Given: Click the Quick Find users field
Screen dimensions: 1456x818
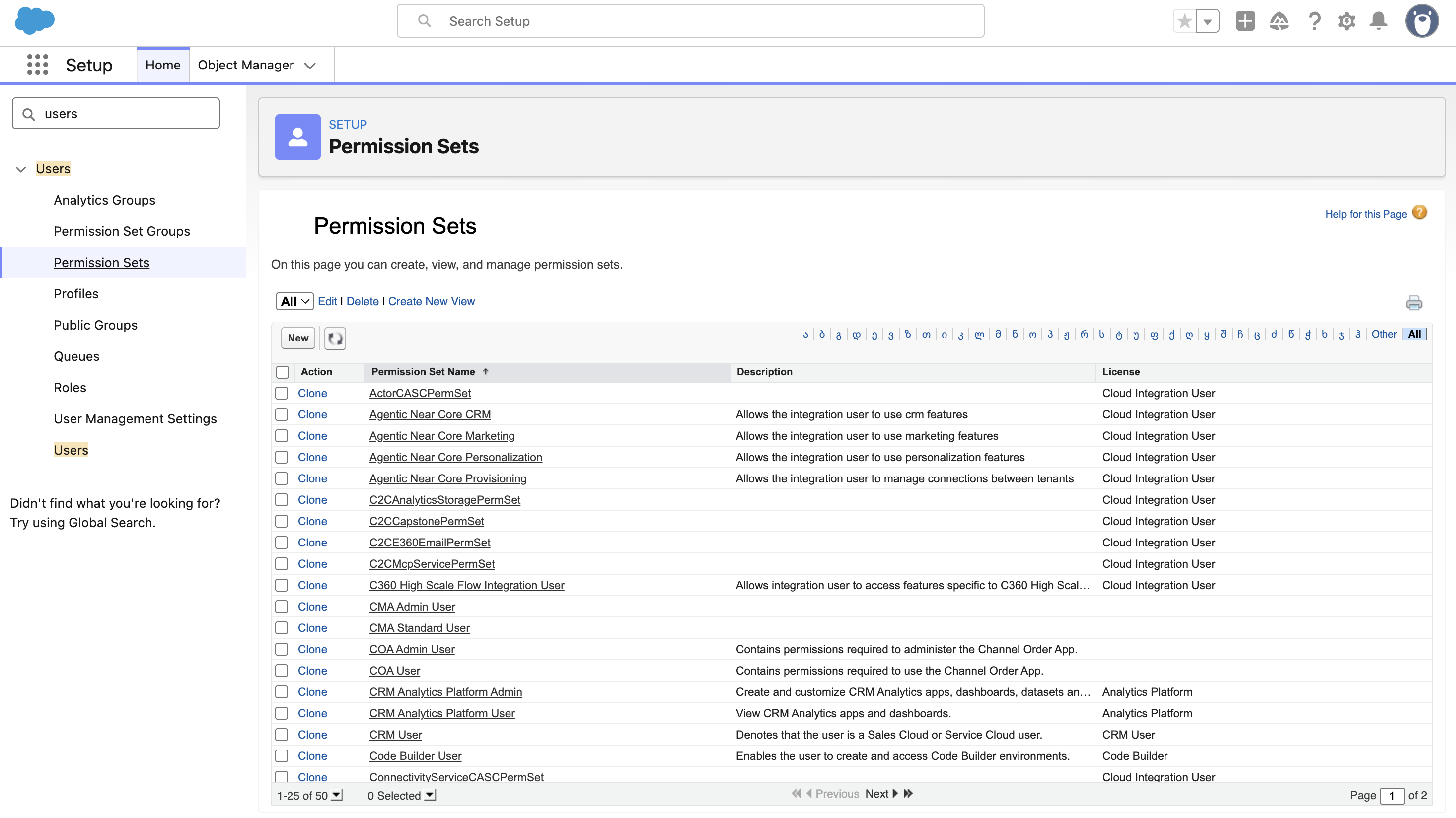Looking at the screenshot, I should (116, 114).
